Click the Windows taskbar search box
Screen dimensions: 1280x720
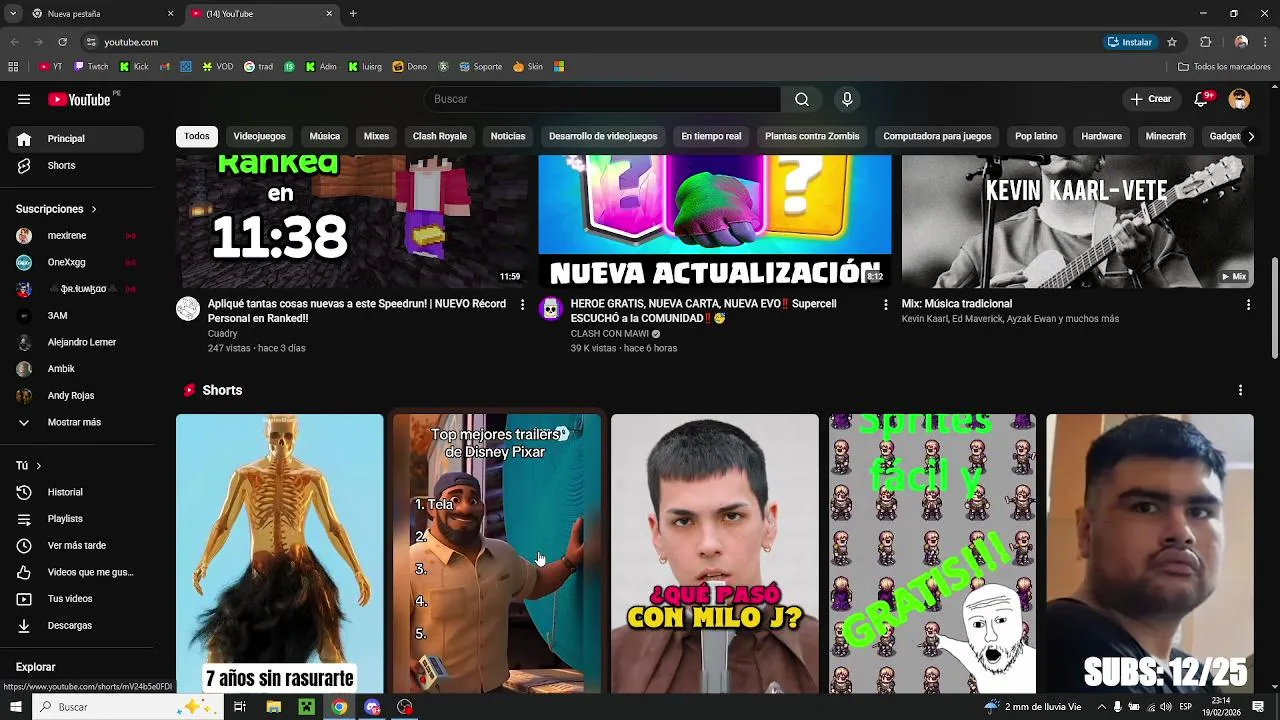(126, 707)
